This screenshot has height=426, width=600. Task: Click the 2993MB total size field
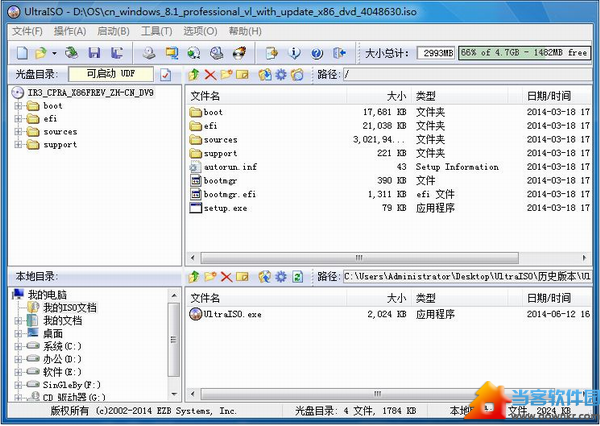pos(436,53)
